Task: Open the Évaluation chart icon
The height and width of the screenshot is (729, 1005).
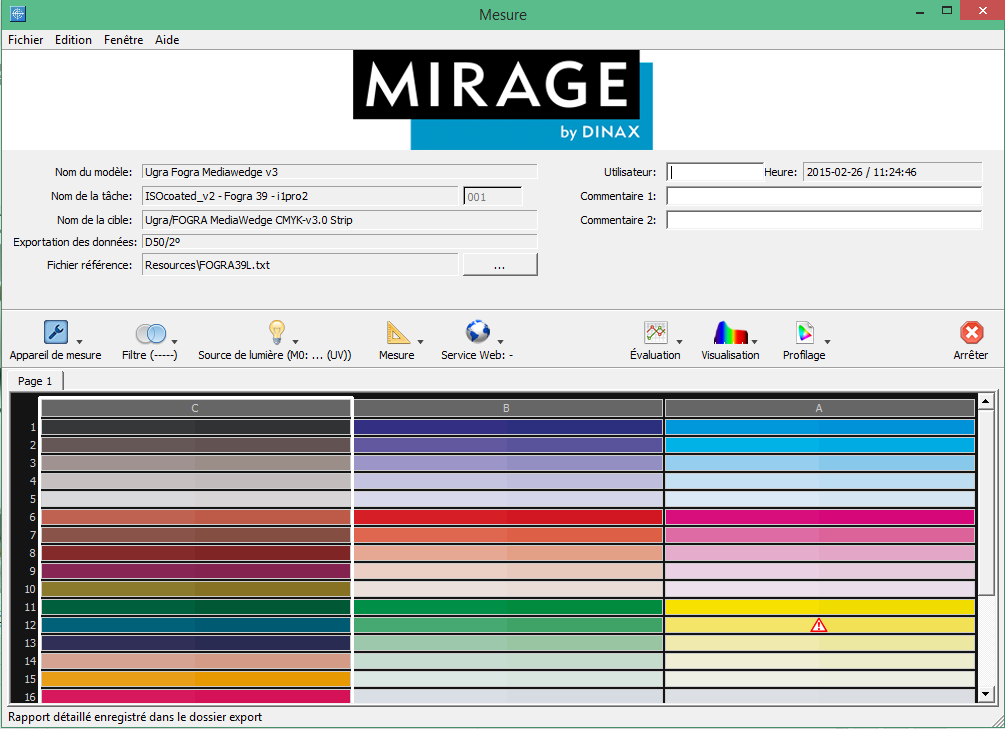Action: [x=656, y=332]
